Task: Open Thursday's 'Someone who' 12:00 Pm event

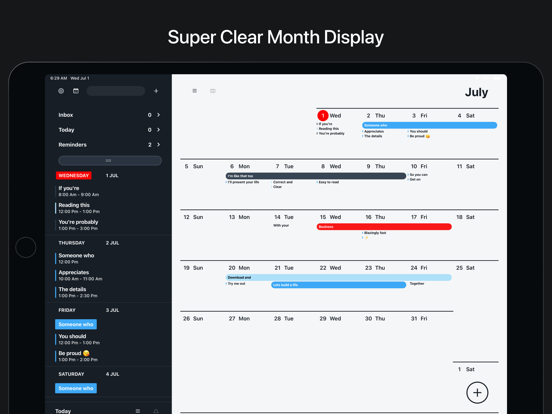Action: click(x=76, y=258)
